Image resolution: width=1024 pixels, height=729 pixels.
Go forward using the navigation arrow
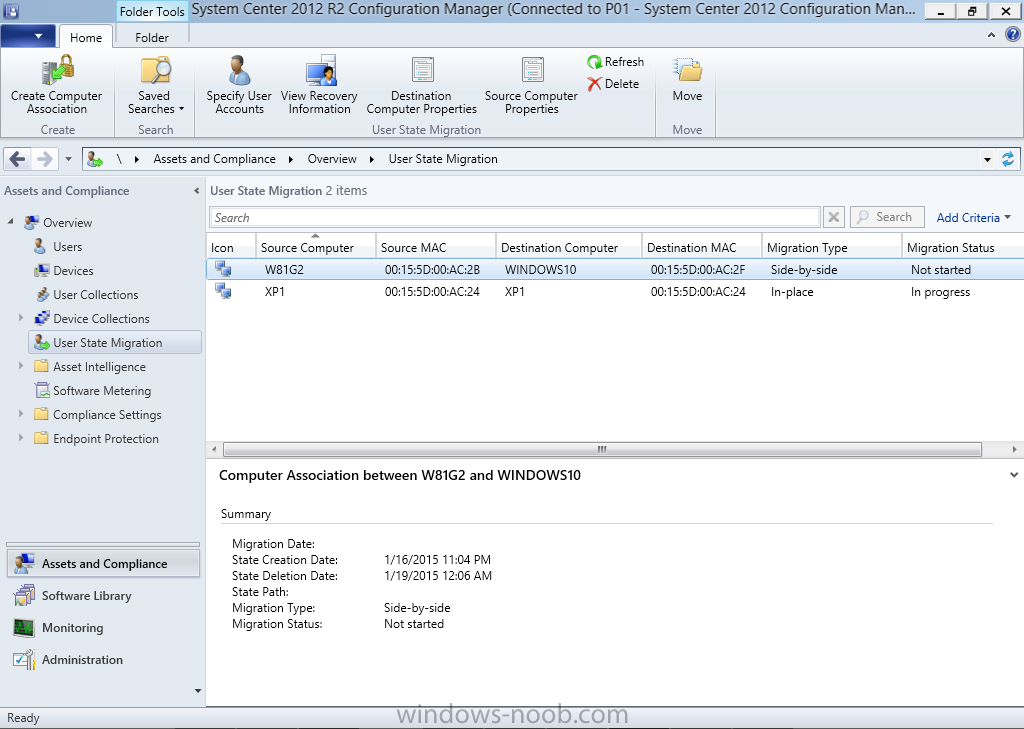coord(44,159)
